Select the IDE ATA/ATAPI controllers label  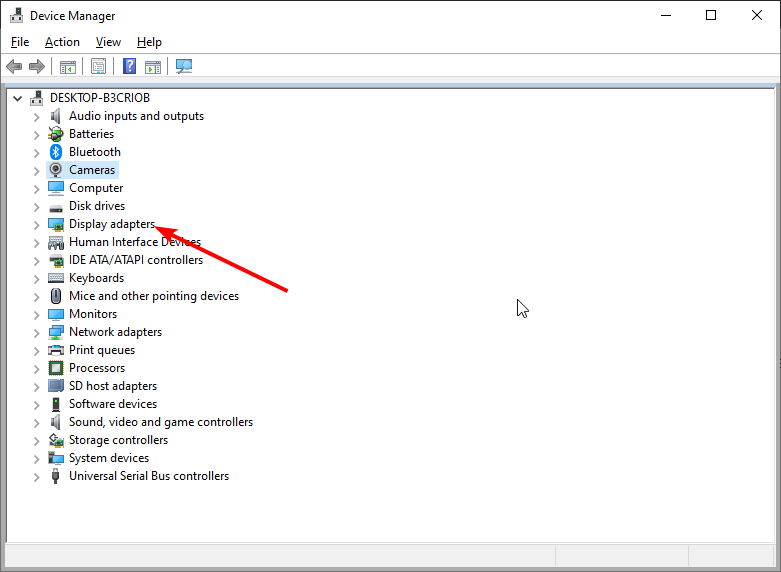click(x=136, y=260)
